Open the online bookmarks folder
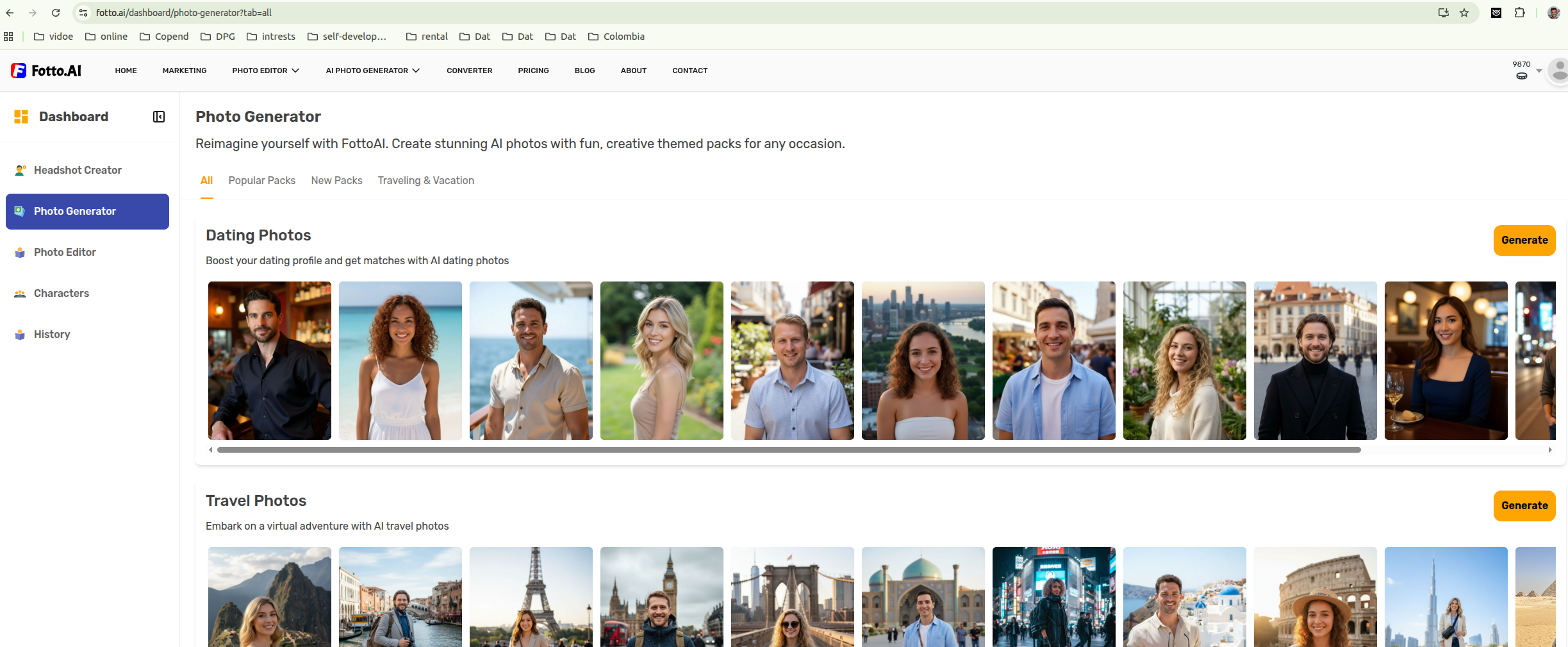Screen dimensions: 1568x647 point(106,37)
